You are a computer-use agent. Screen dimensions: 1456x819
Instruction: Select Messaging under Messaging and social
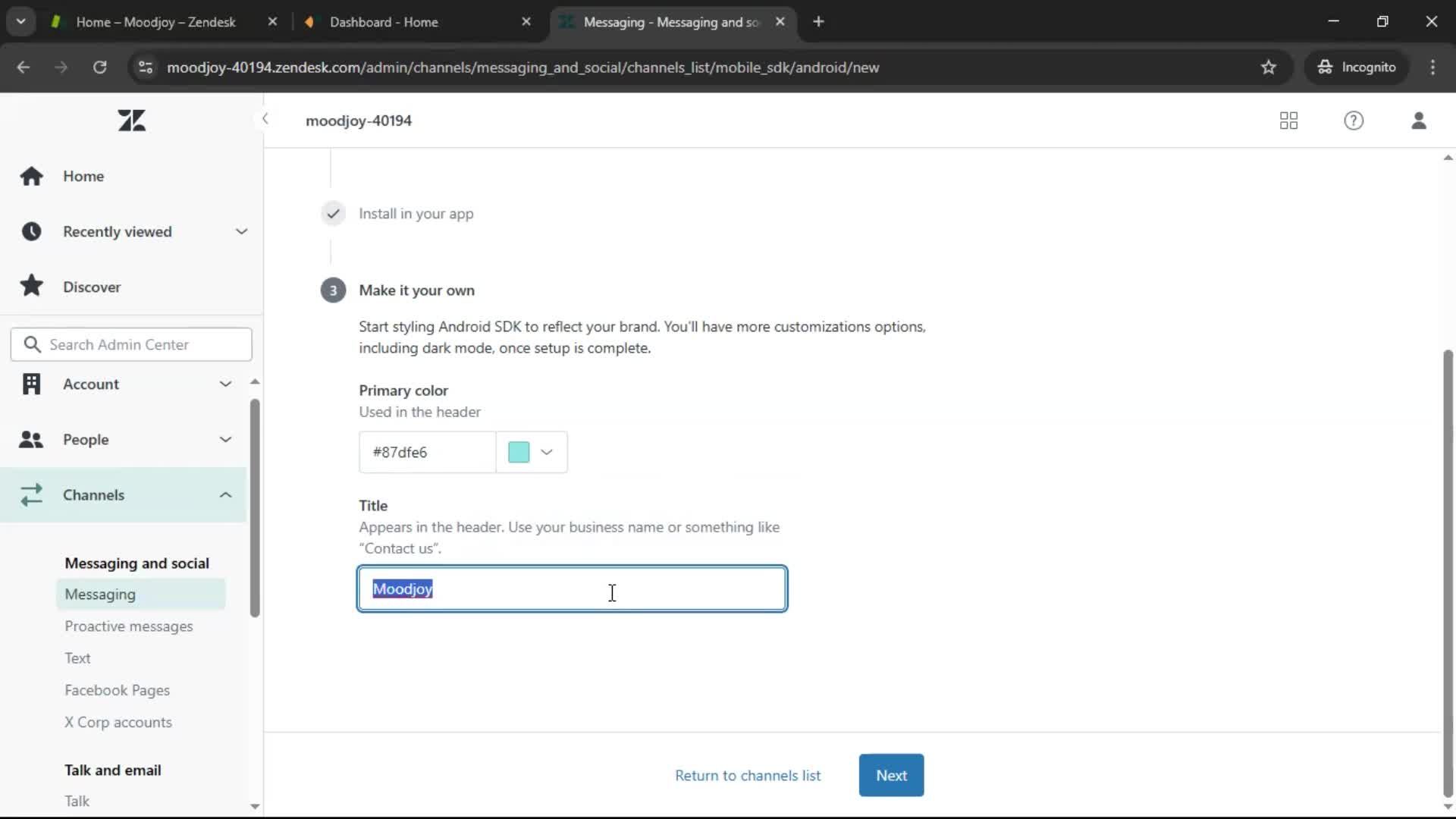click(140, 594)
